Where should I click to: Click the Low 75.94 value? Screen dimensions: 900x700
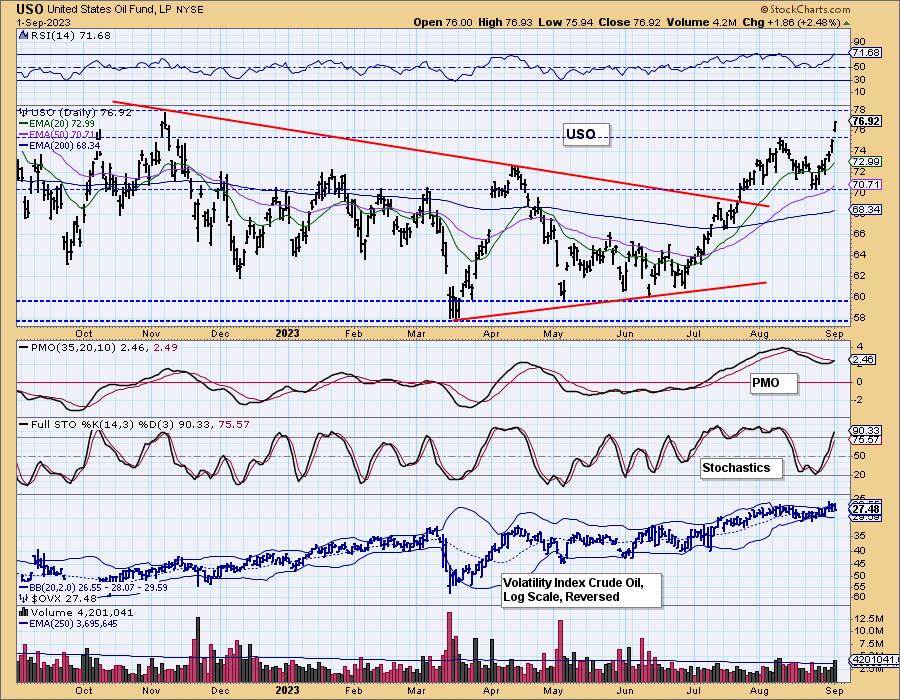click(565, 22)
